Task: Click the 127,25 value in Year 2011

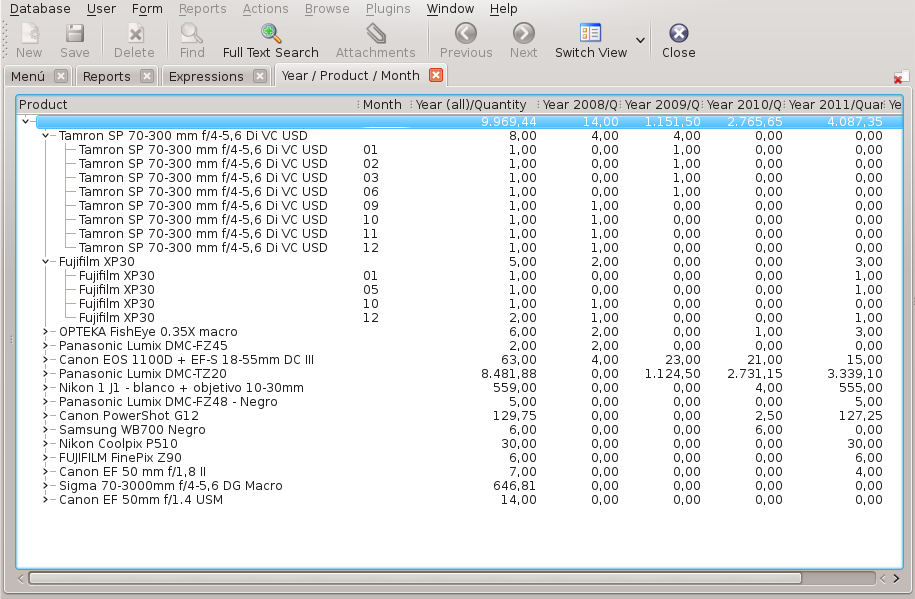Action: [861, 416]
